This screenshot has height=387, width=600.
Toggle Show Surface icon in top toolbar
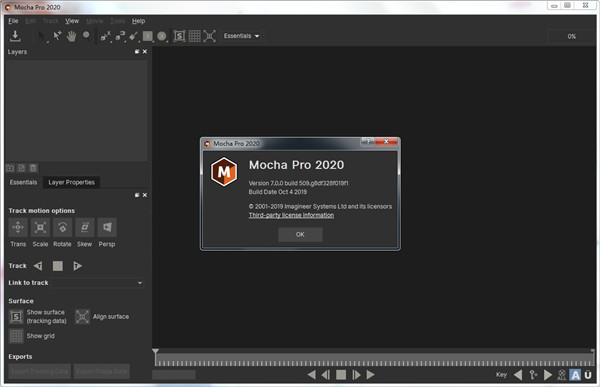179,36
